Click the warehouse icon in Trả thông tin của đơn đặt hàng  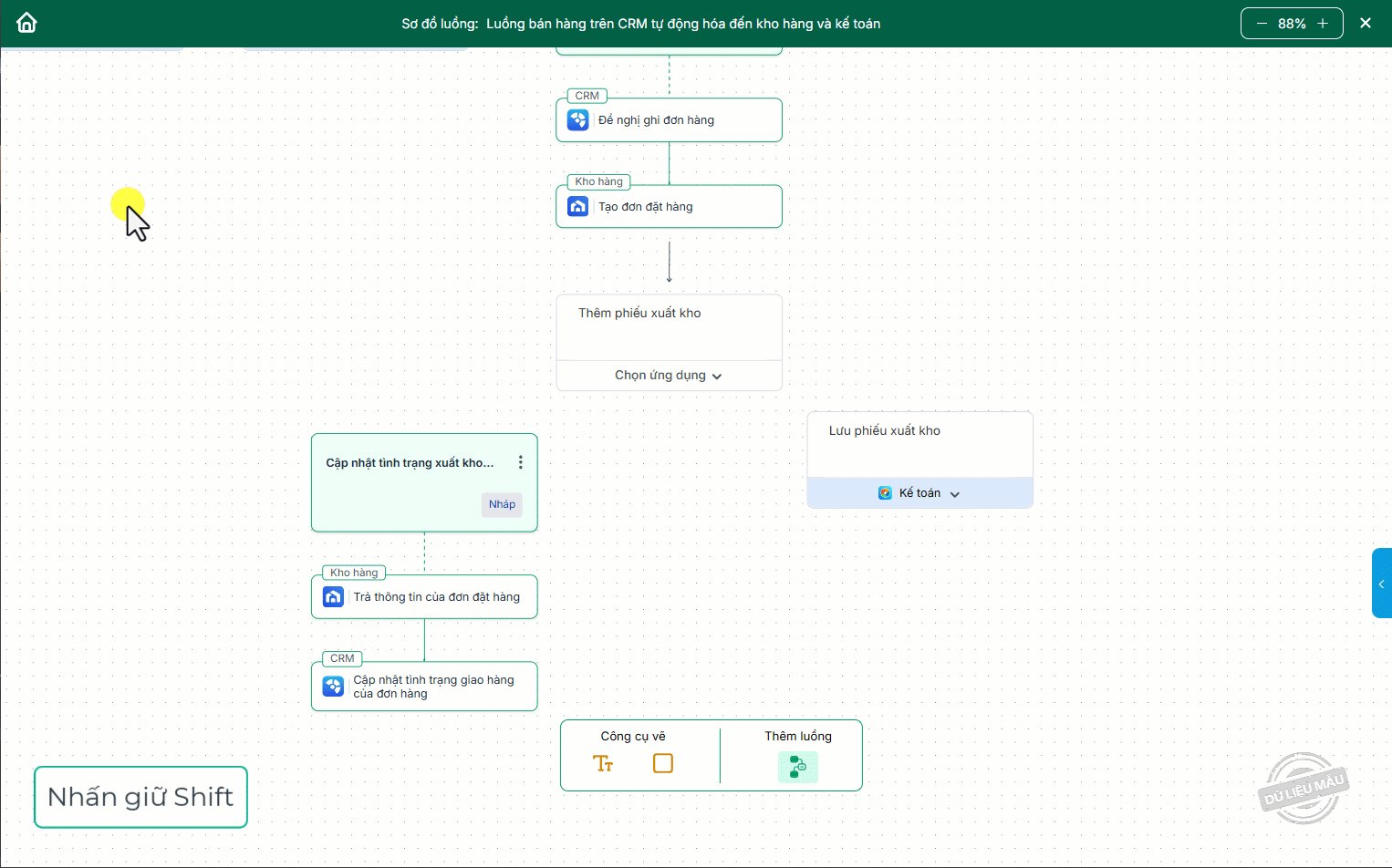tap(334, 597)
